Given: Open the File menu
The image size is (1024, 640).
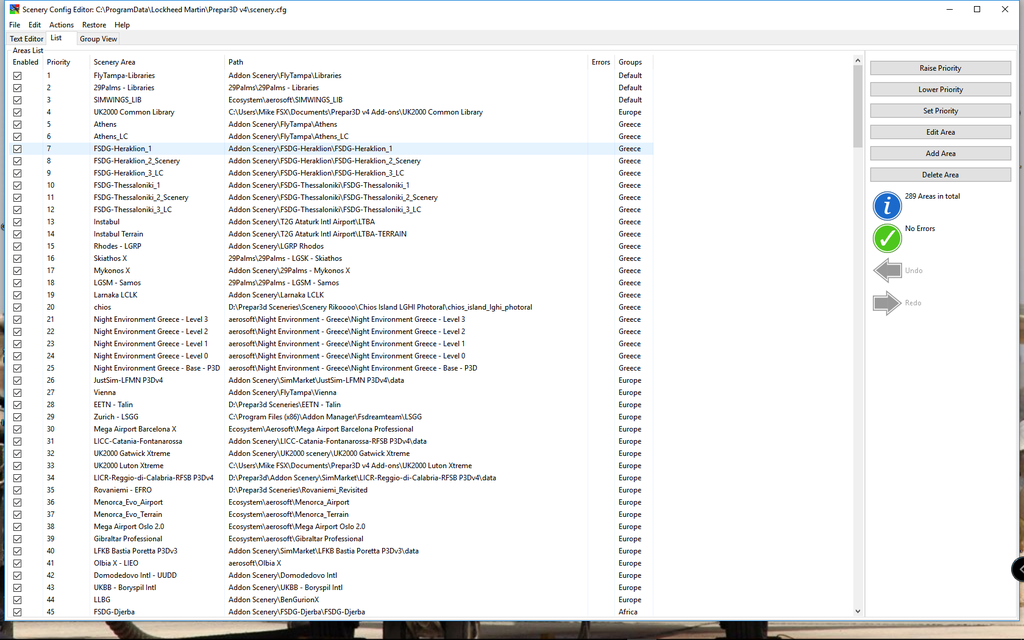Looking at the screenshot, I should point(14,25).
